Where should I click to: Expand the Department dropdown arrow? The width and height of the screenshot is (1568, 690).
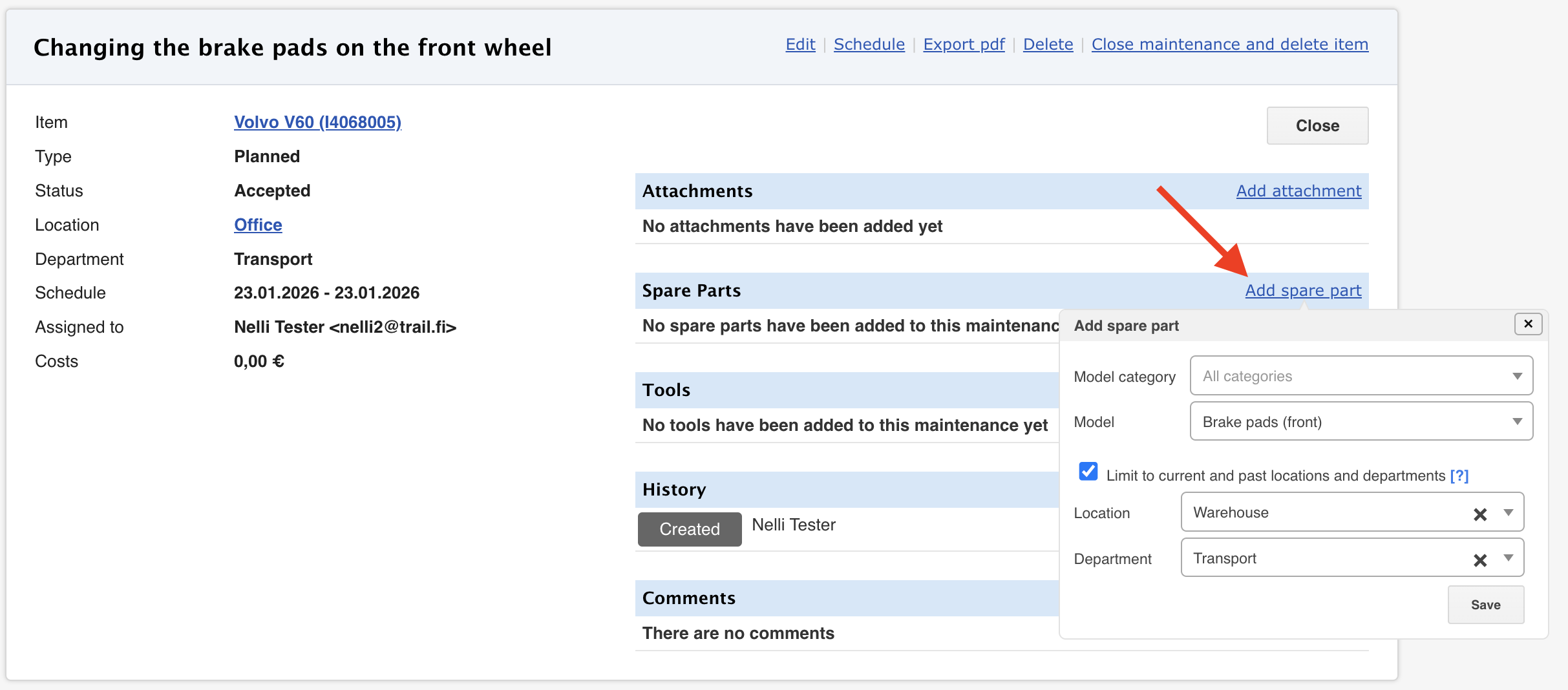(1509, 558)
